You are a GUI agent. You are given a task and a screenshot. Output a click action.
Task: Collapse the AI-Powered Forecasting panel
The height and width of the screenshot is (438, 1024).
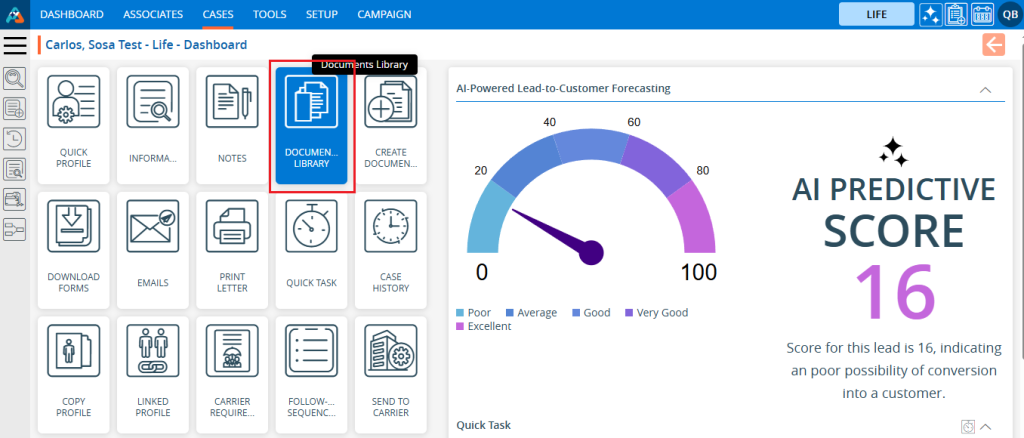point(985,89)
